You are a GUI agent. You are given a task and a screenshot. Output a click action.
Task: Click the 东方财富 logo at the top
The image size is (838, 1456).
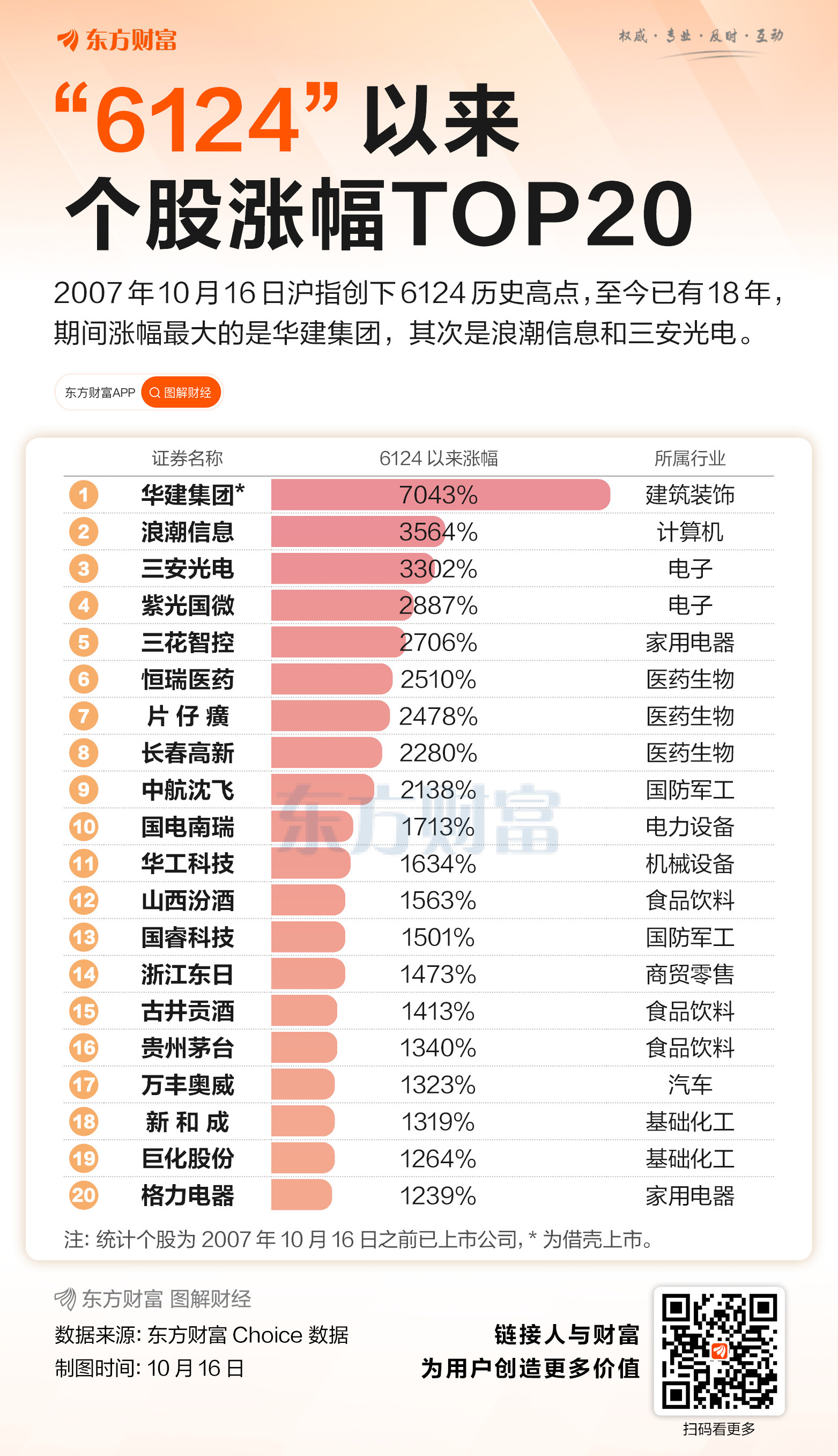(117, 40)
